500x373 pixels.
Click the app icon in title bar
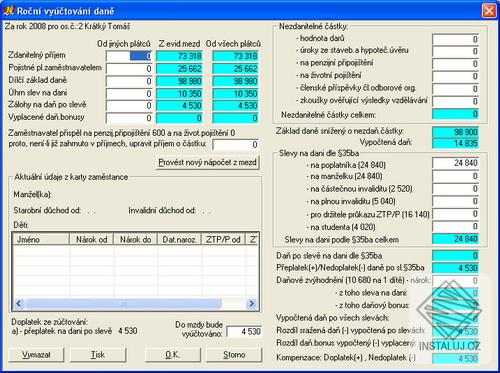[8, 11]
